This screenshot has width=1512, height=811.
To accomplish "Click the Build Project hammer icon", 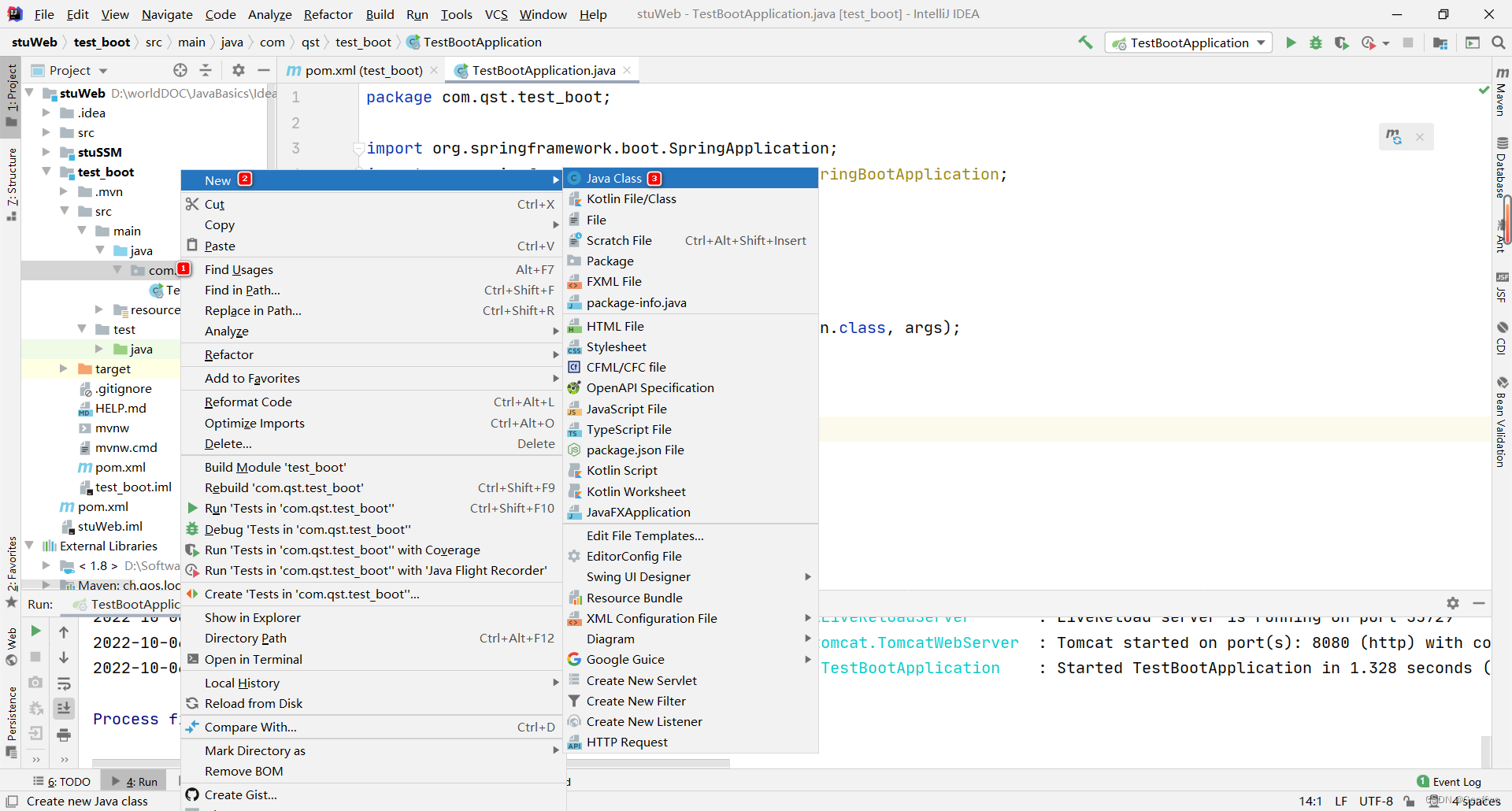I will 1085,43.
